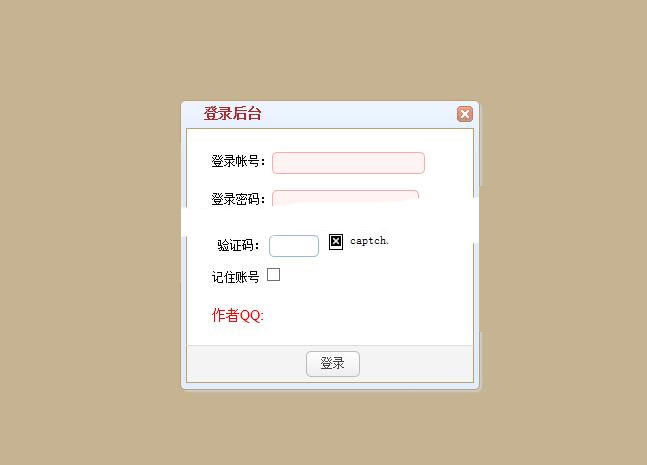Viewport: 647px width, 465px height.
Task: Focus the 登录帐号 input field
Action: 348,163
